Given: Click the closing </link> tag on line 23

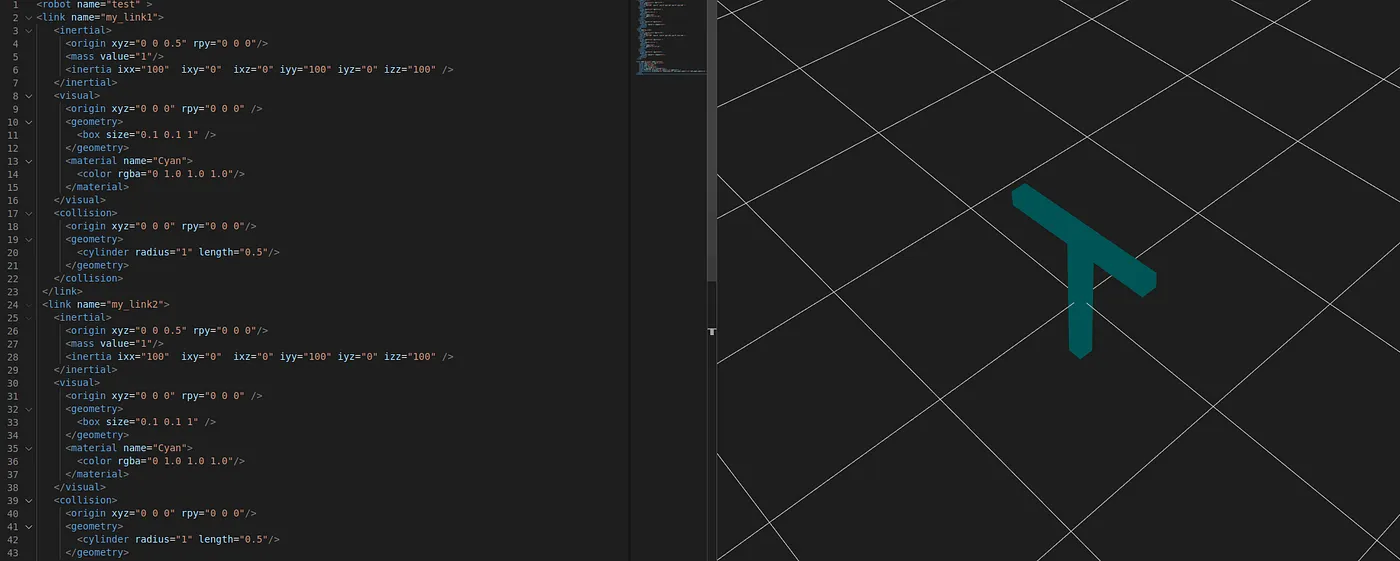Looking at the screenshot, I should coord(62,291).
